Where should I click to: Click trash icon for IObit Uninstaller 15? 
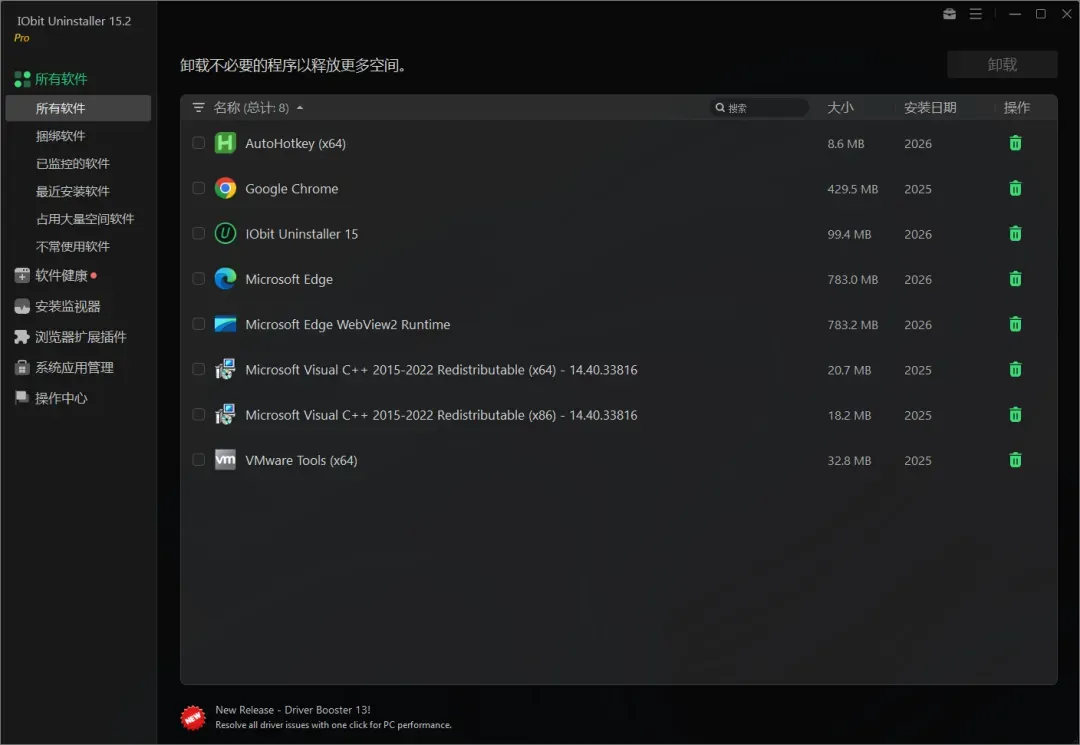pyautogui.click(x=1015, y=234)
